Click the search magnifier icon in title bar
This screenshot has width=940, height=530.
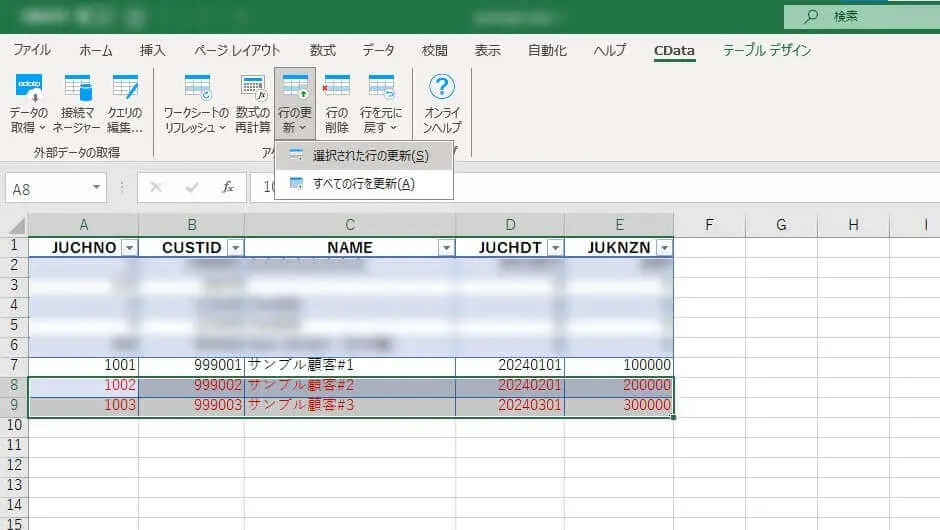[x=811, y=16]
